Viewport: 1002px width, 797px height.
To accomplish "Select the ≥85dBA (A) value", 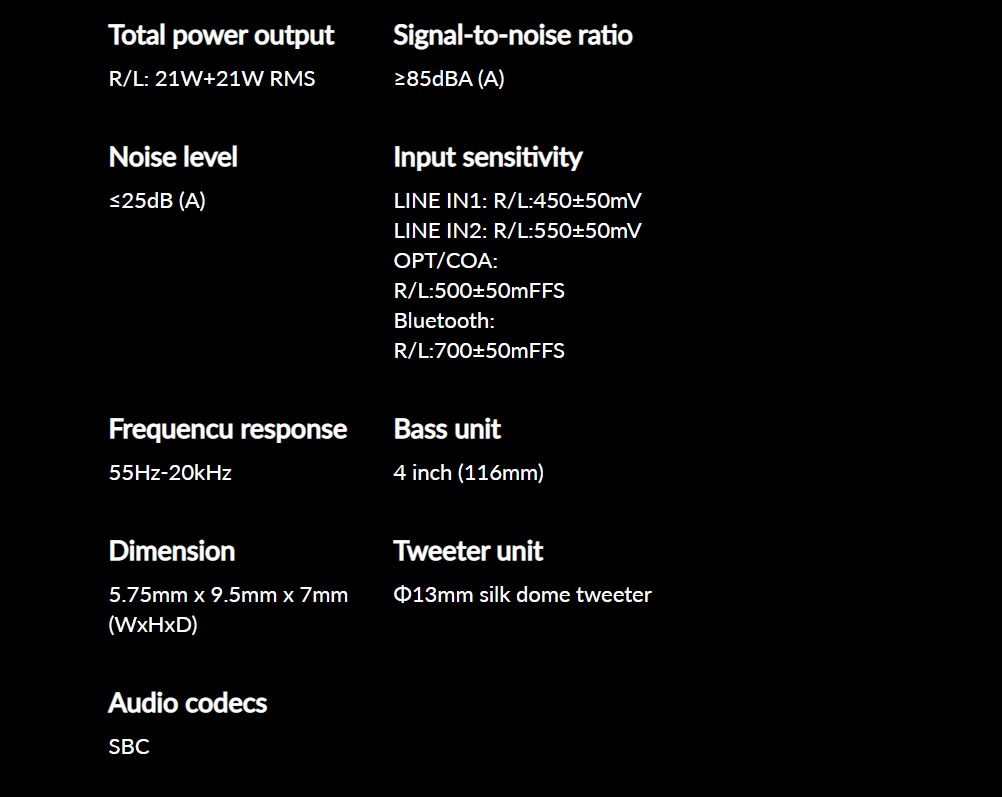I will (x=449, y=79).
